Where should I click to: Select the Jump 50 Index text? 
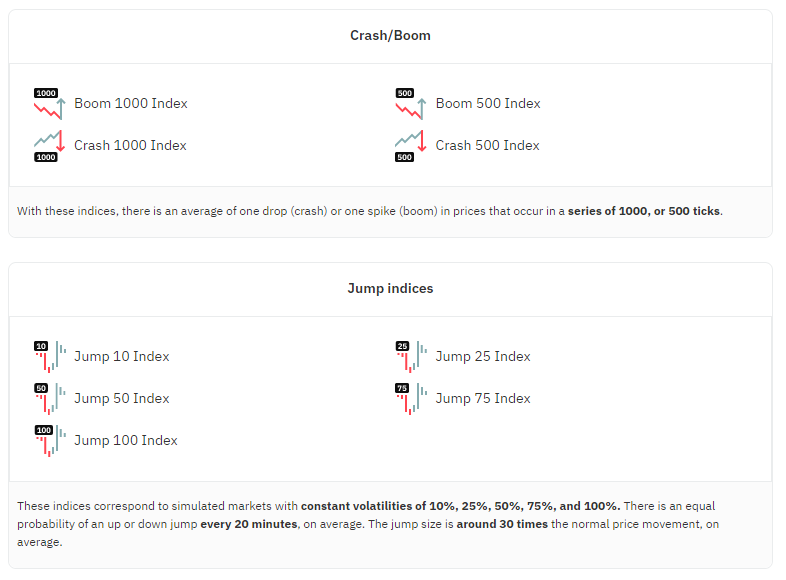pyautogui.click(x=122, y=399)
